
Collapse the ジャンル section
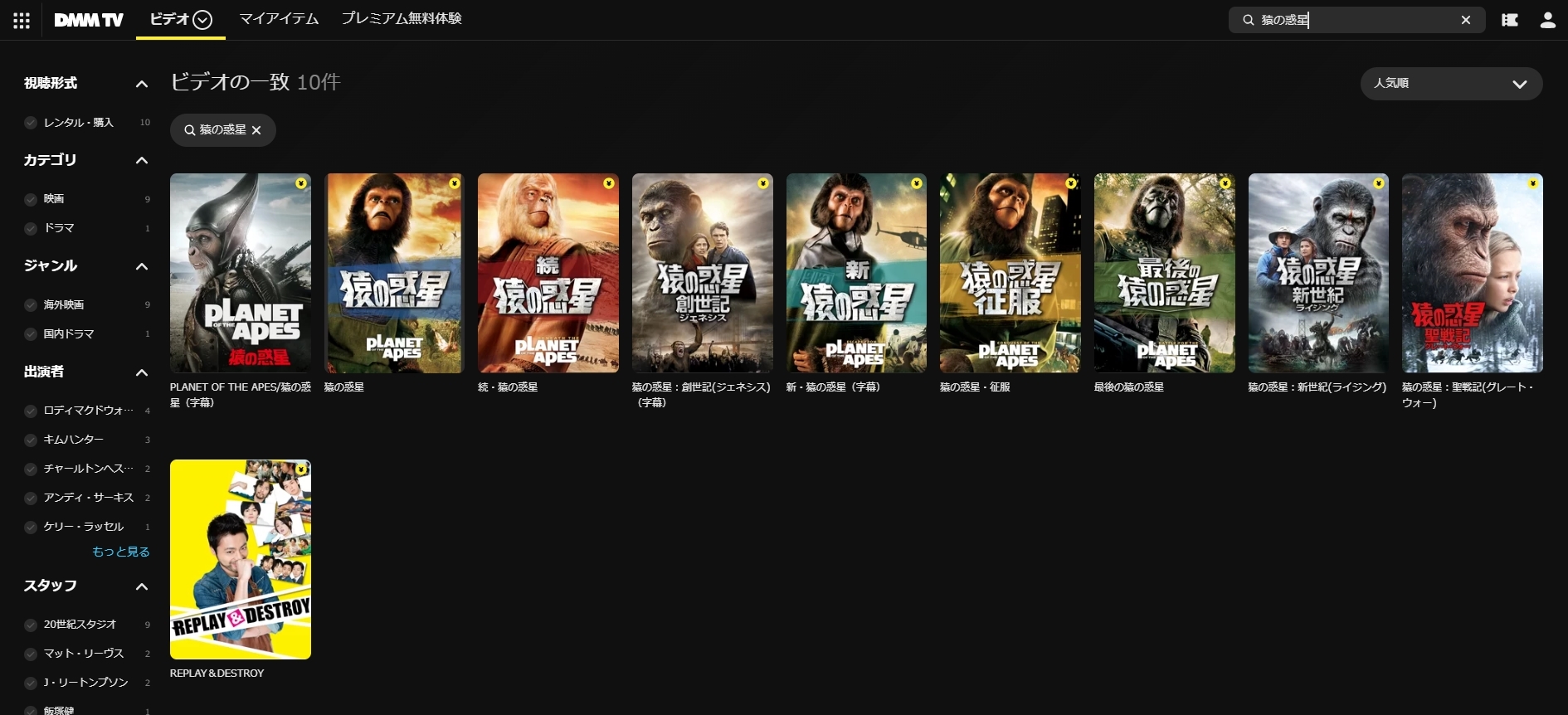[142, 266]
